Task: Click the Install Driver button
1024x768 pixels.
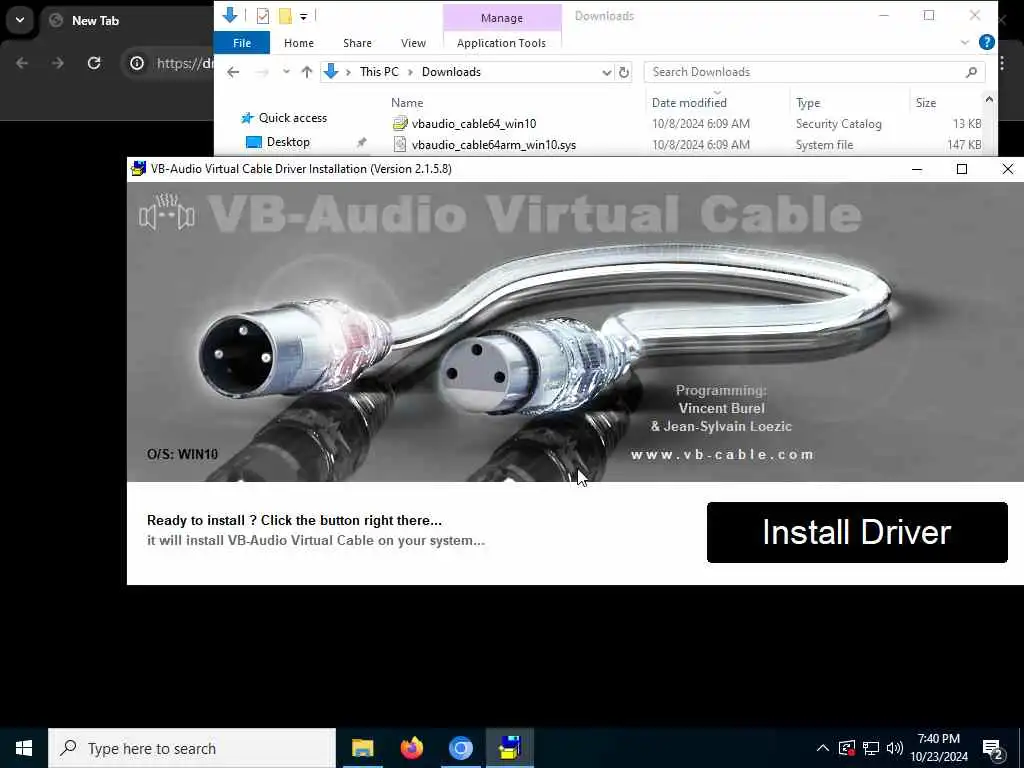Action: [x=857, y=532]
